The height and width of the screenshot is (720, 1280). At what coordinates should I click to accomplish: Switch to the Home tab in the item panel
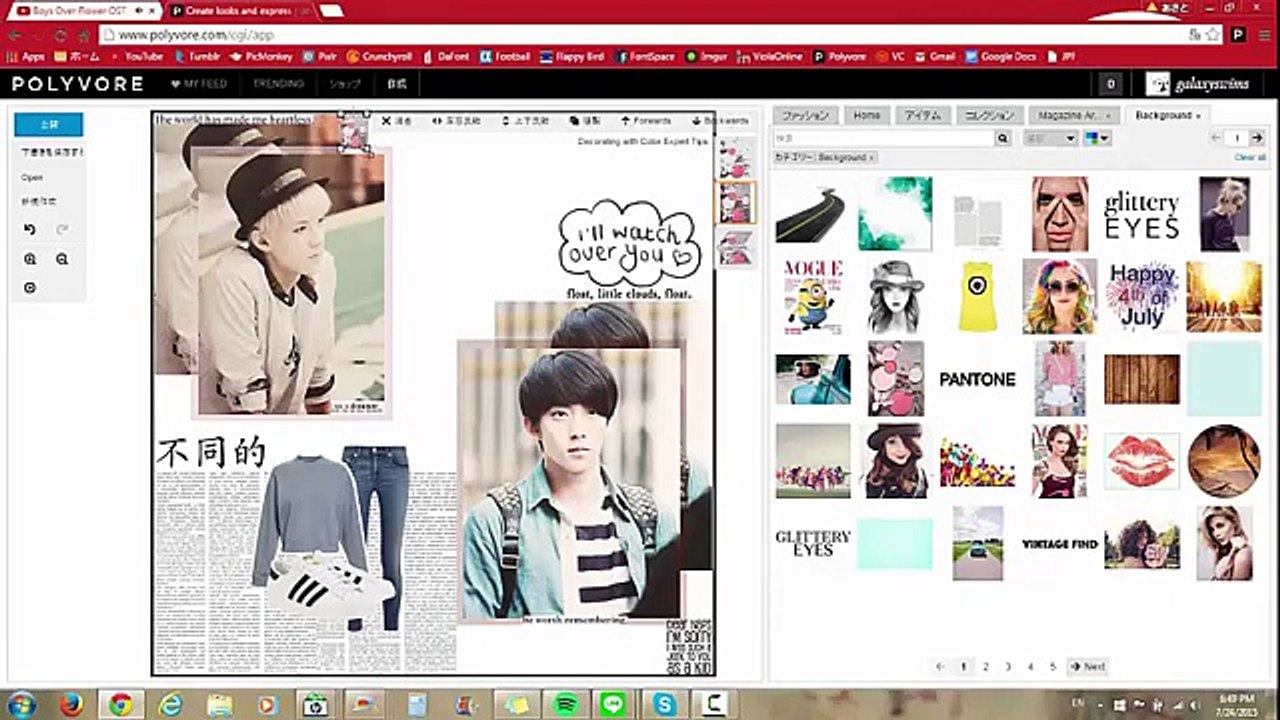pyautogui.click(x=866, y=115)
